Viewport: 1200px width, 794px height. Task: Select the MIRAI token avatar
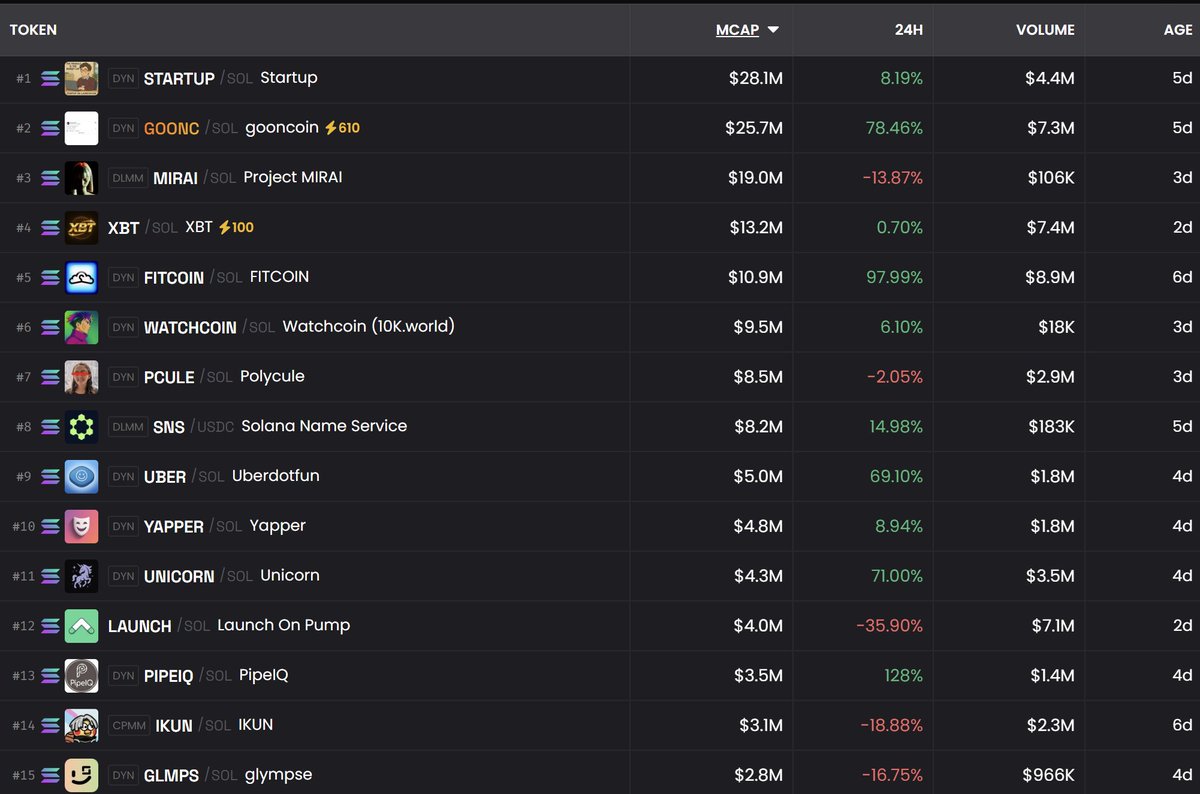pyautogui.click(x=82, y=178)
